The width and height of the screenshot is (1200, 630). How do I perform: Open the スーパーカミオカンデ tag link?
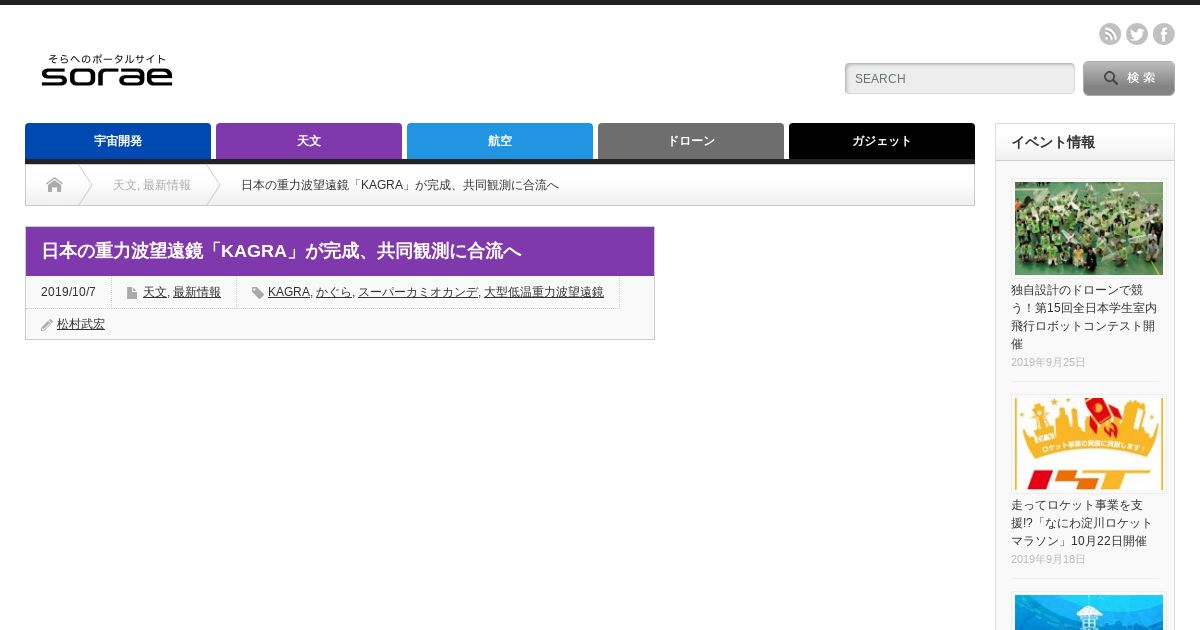pyautogui.click(x=418, y=292)
